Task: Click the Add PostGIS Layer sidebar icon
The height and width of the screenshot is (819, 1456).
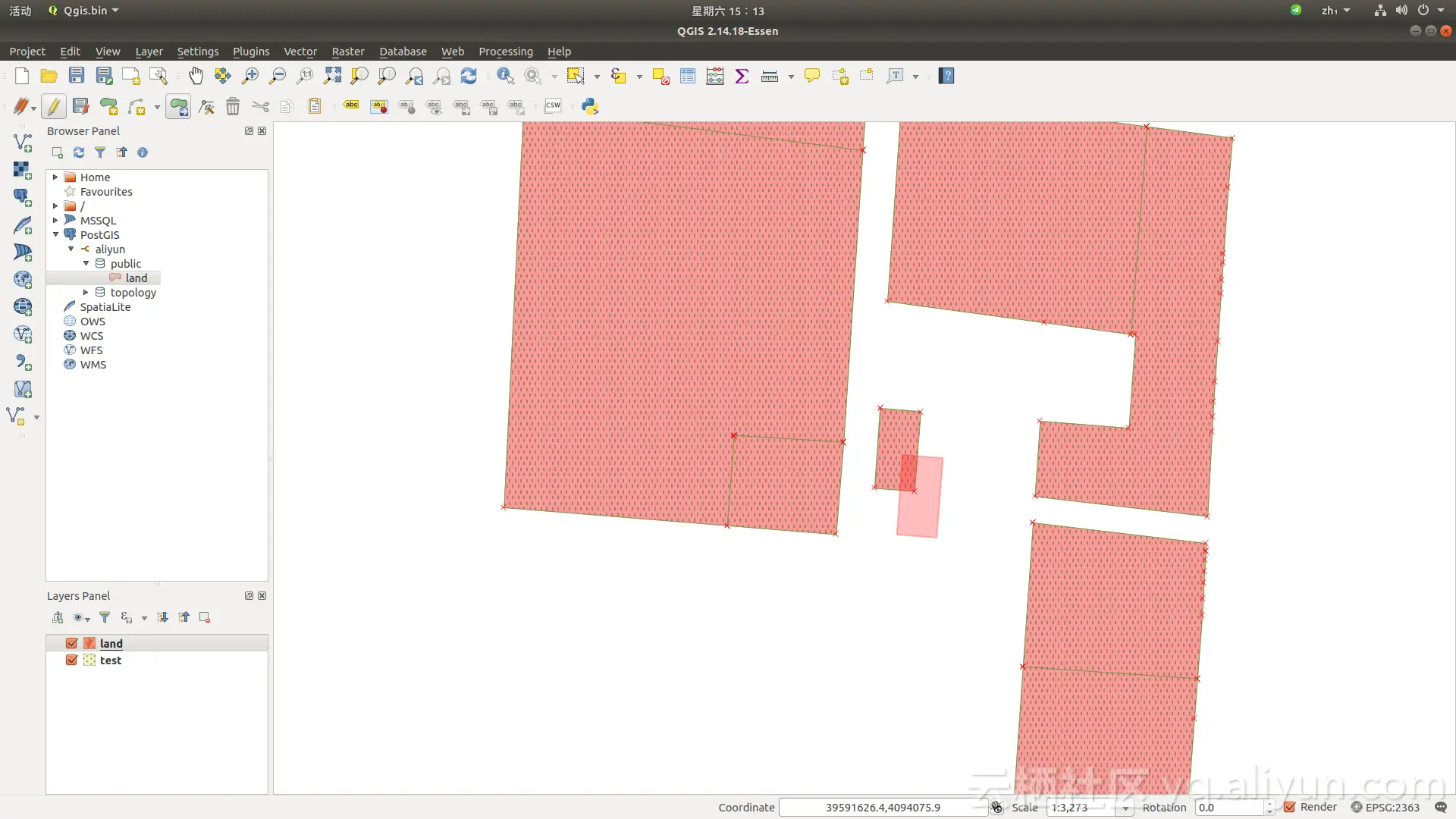Action: (23, 197)
